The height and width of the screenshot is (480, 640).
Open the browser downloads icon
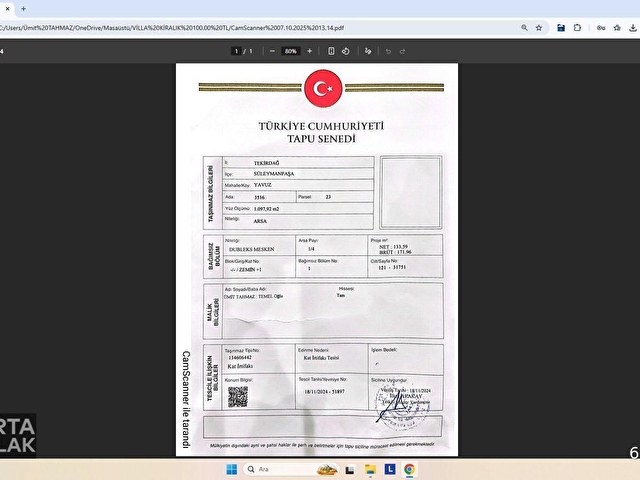[633, 28]
